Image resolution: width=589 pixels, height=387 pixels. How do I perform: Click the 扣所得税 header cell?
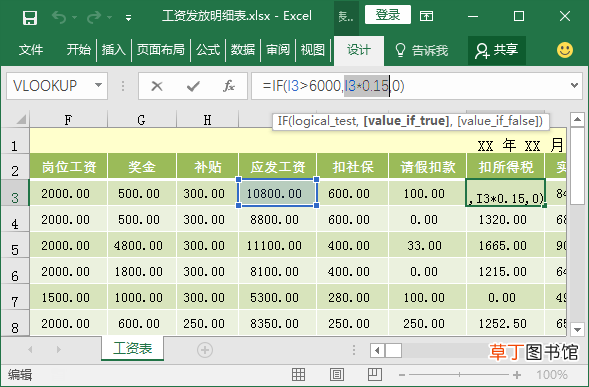506,166
